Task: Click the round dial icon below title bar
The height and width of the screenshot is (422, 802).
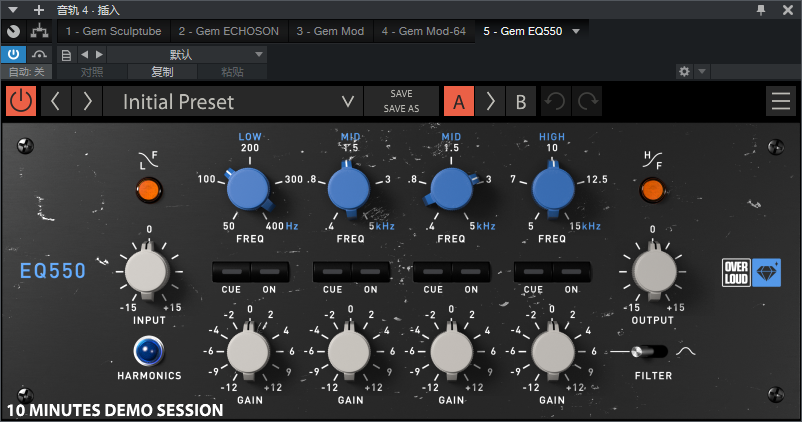Action: pos(13,31)
